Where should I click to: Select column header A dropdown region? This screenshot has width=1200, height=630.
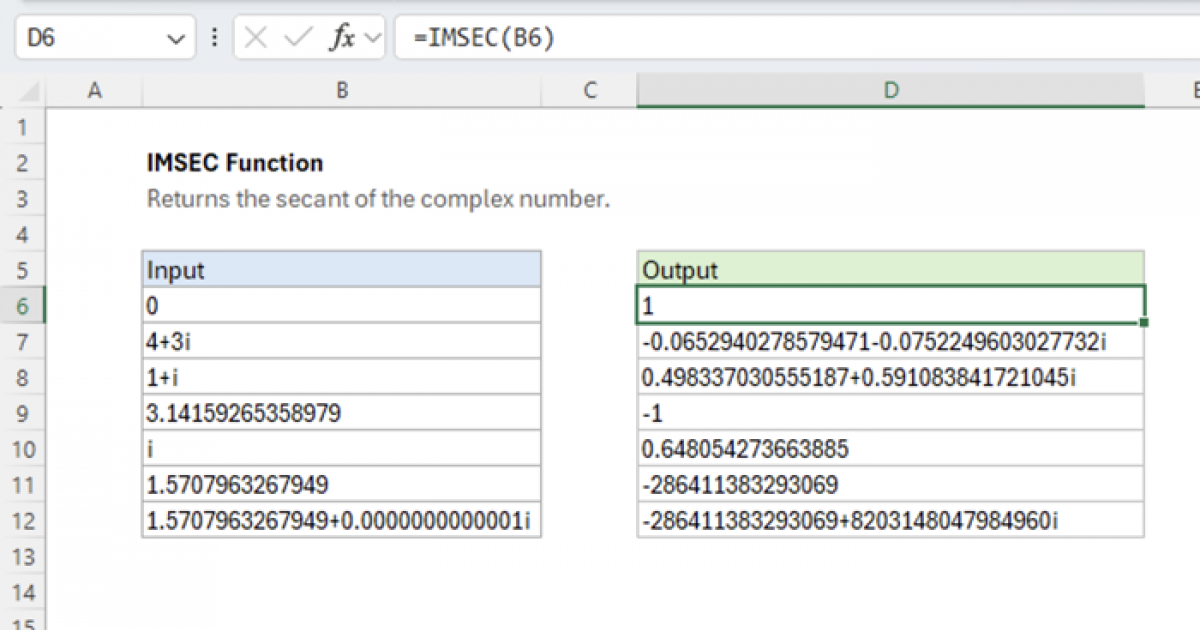point(95,90)
